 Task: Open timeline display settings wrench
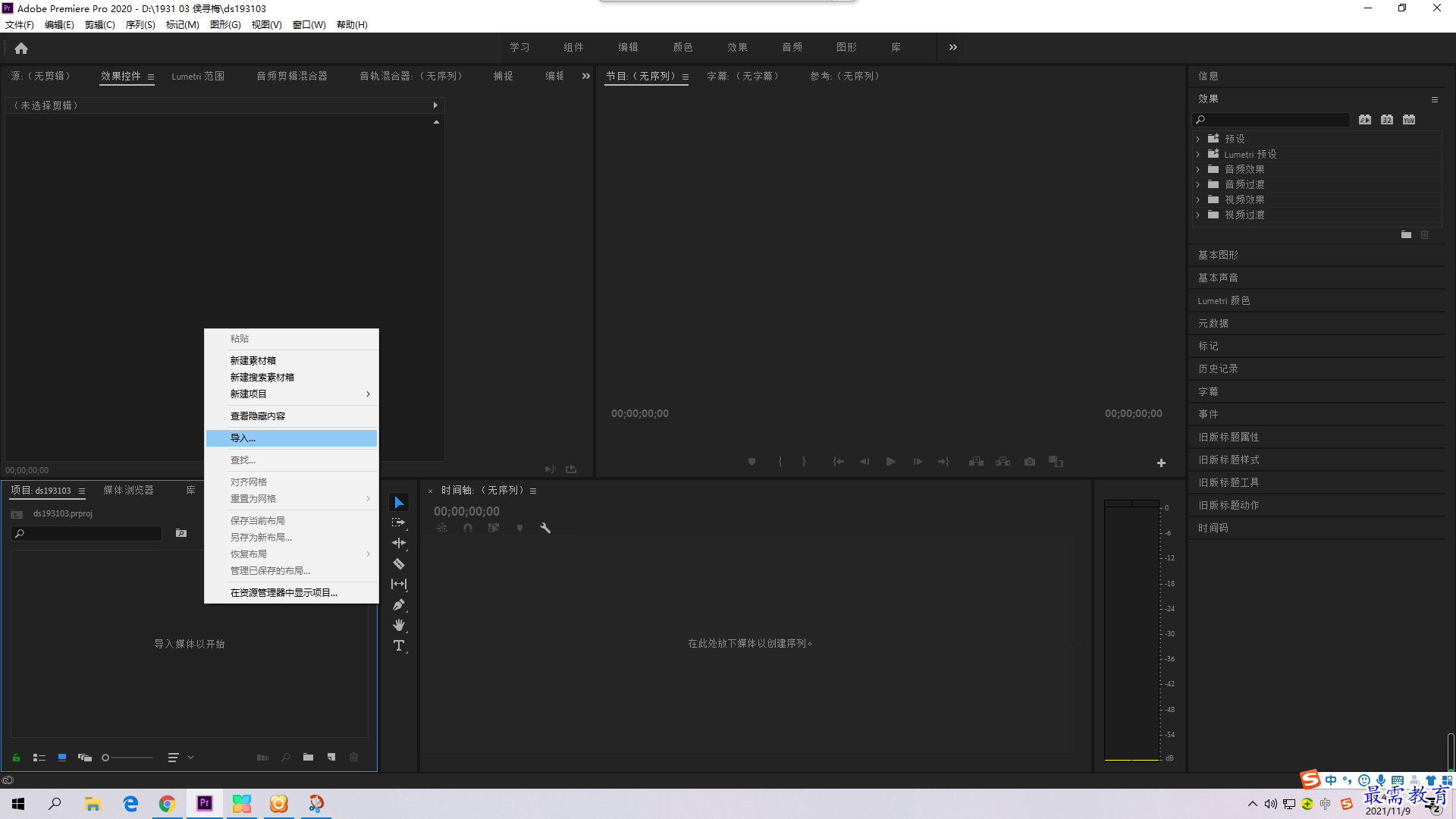[x=545, y=528]
